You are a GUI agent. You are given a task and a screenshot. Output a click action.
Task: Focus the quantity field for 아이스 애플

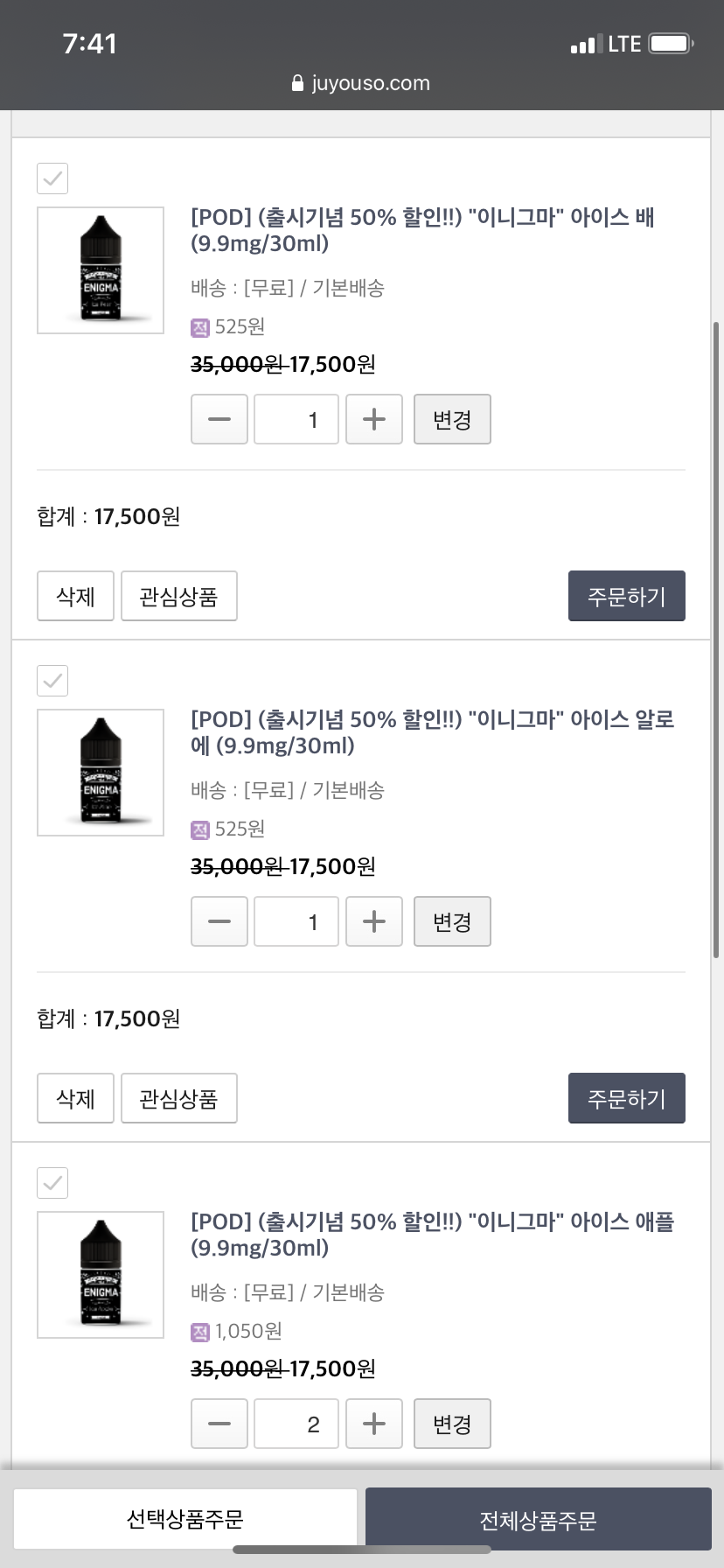pos(296,1424)
